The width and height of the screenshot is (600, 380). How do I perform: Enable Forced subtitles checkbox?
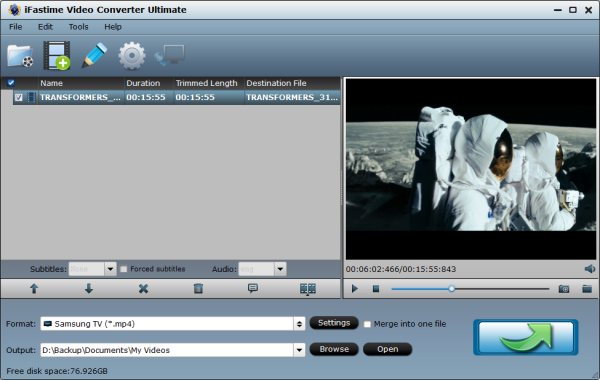tap(124, 269)
